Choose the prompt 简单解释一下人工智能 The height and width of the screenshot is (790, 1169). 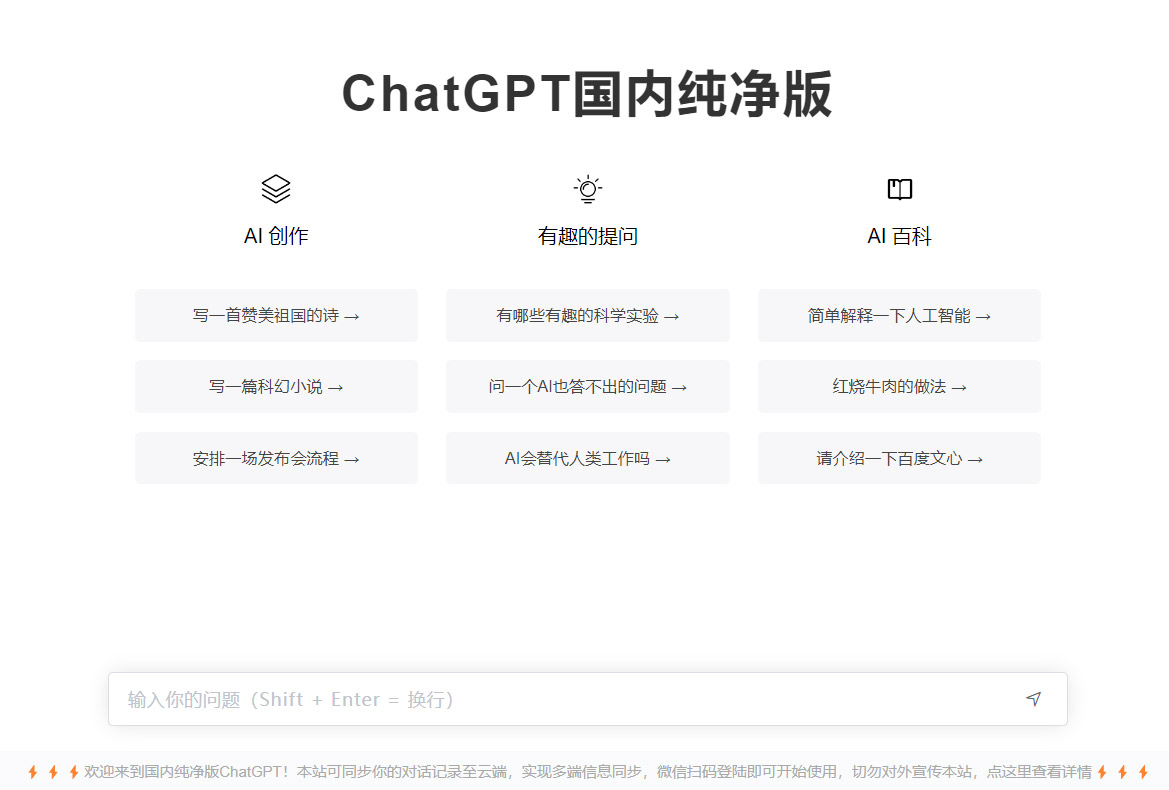point(899,316)
